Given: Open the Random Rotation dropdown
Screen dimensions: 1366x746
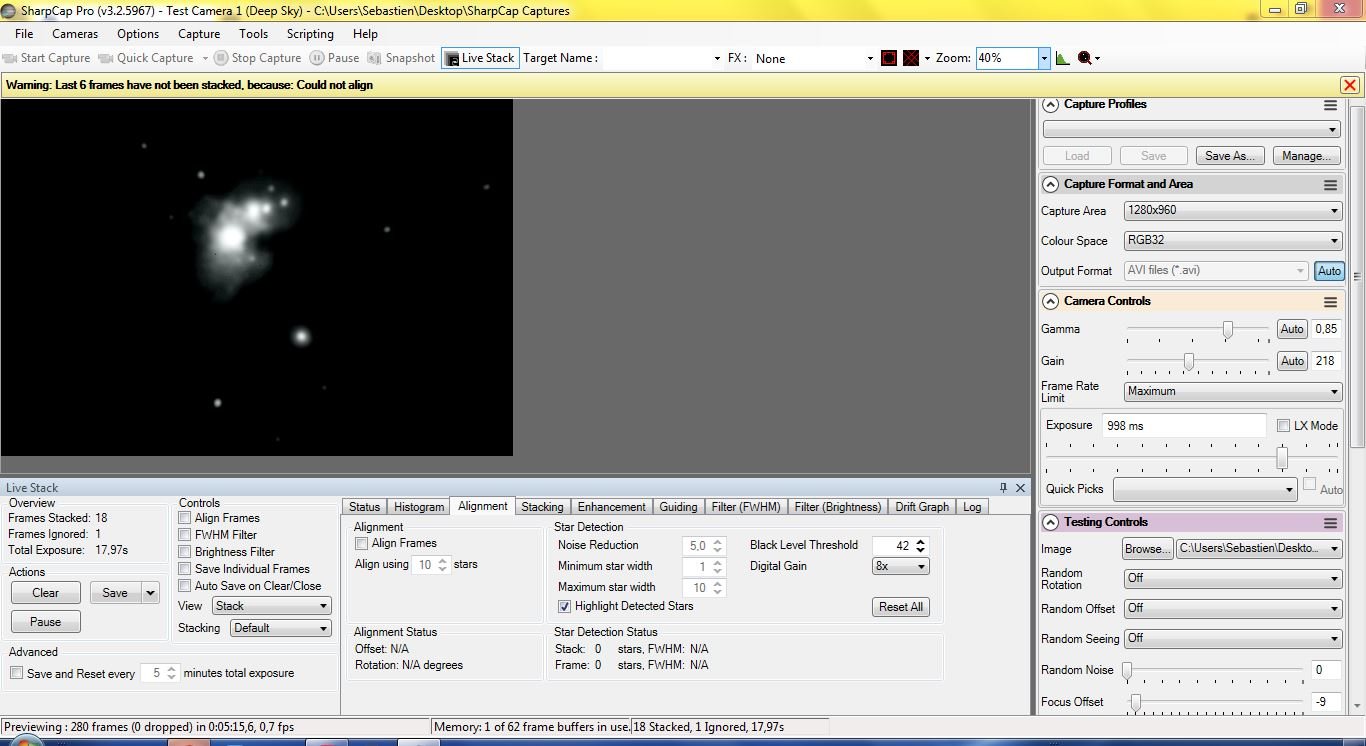Looking at the screenshot, I should tap(1232, 578).
